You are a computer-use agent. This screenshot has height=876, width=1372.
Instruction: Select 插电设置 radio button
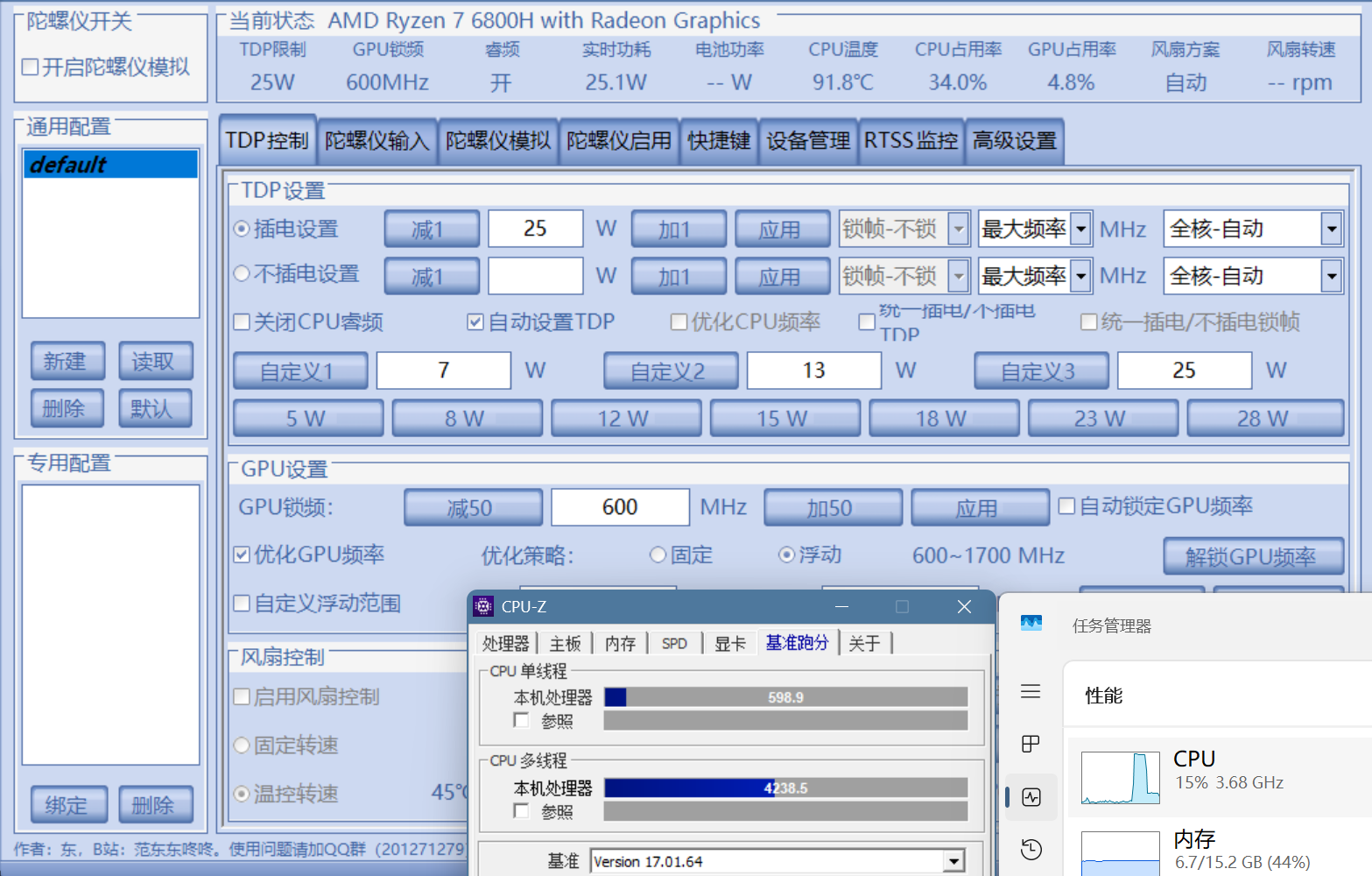click(242, 229)
